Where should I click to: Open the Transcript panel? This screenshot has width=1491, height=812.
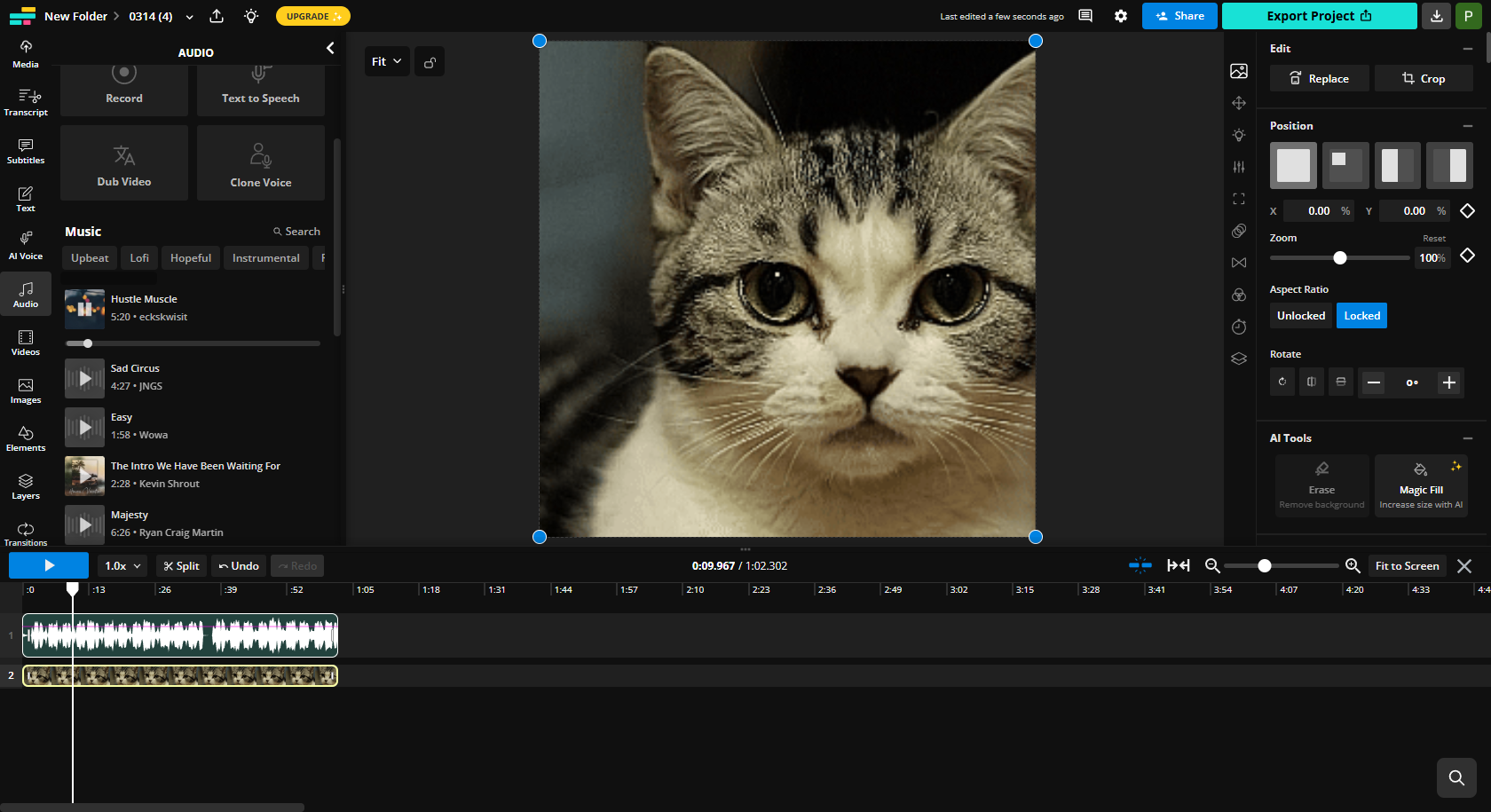26,99
